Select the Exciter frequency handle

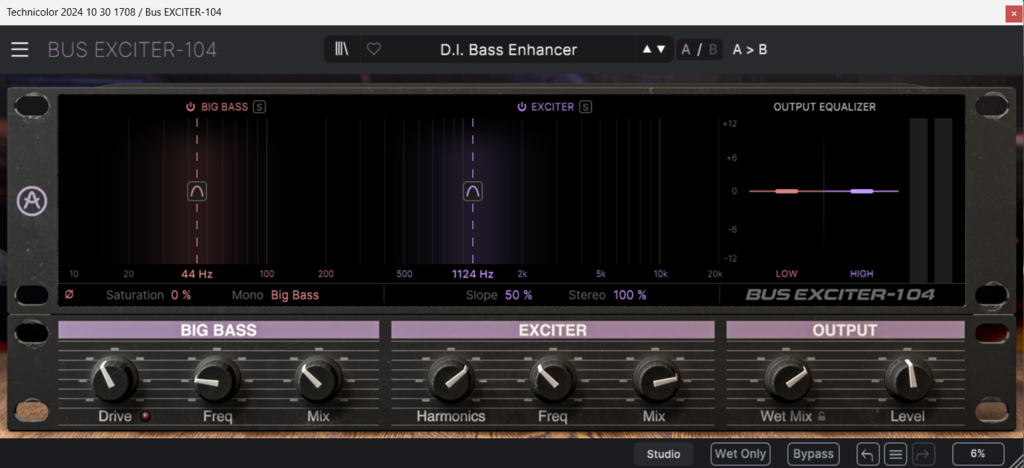click(473, 191)
